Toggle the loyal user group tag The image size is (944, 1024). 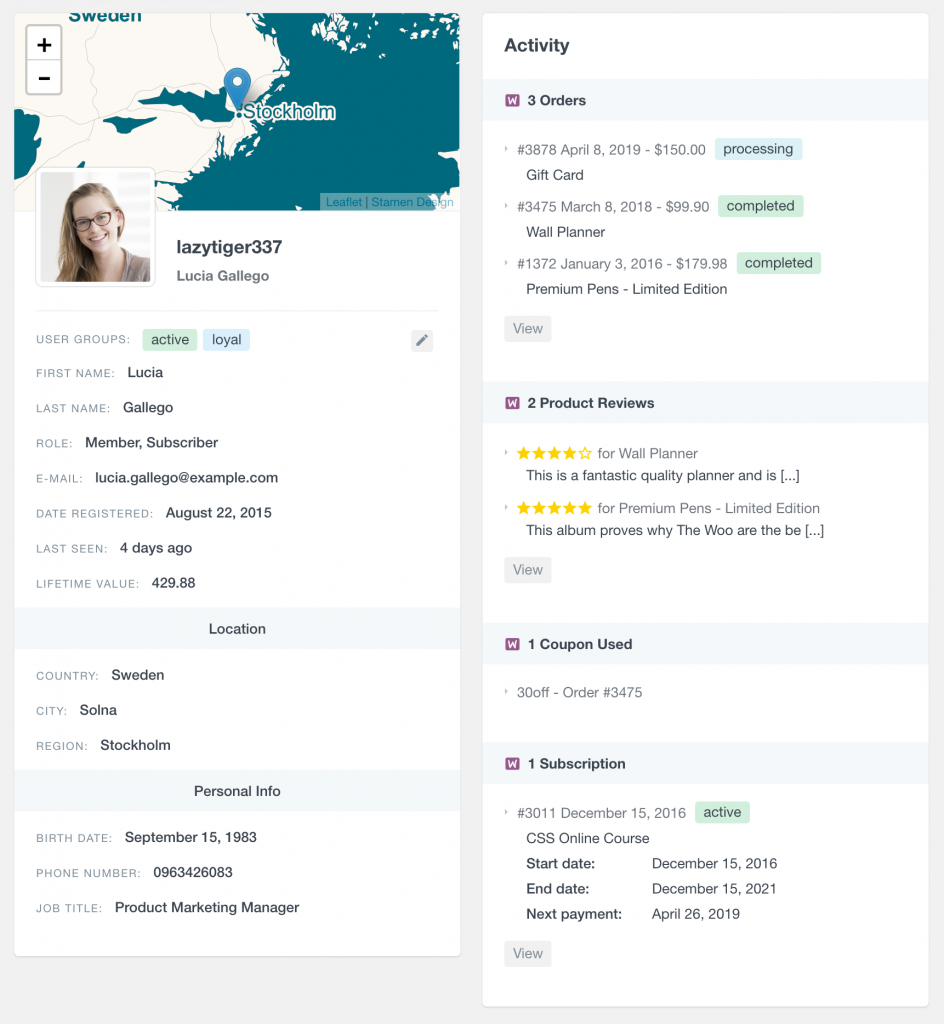(x=226, y=339)
